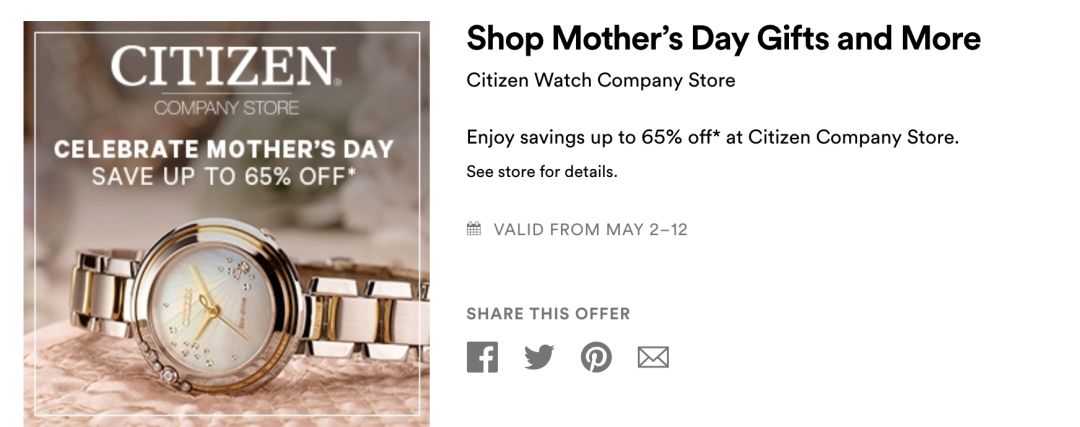
Task: Share this offer on Twitter
Action: 539,357
